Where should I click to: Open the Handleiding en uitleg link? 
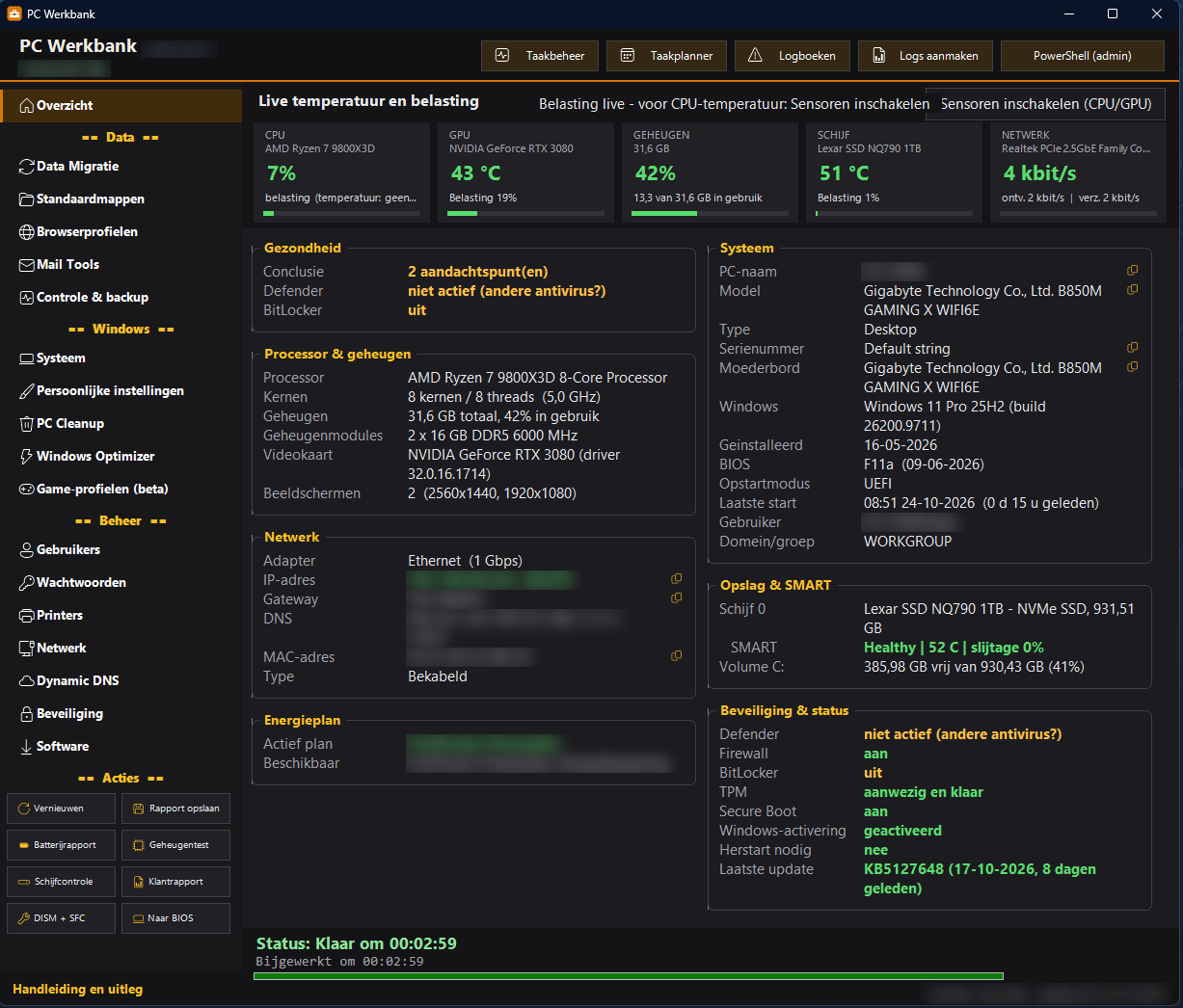coord(77,990)
